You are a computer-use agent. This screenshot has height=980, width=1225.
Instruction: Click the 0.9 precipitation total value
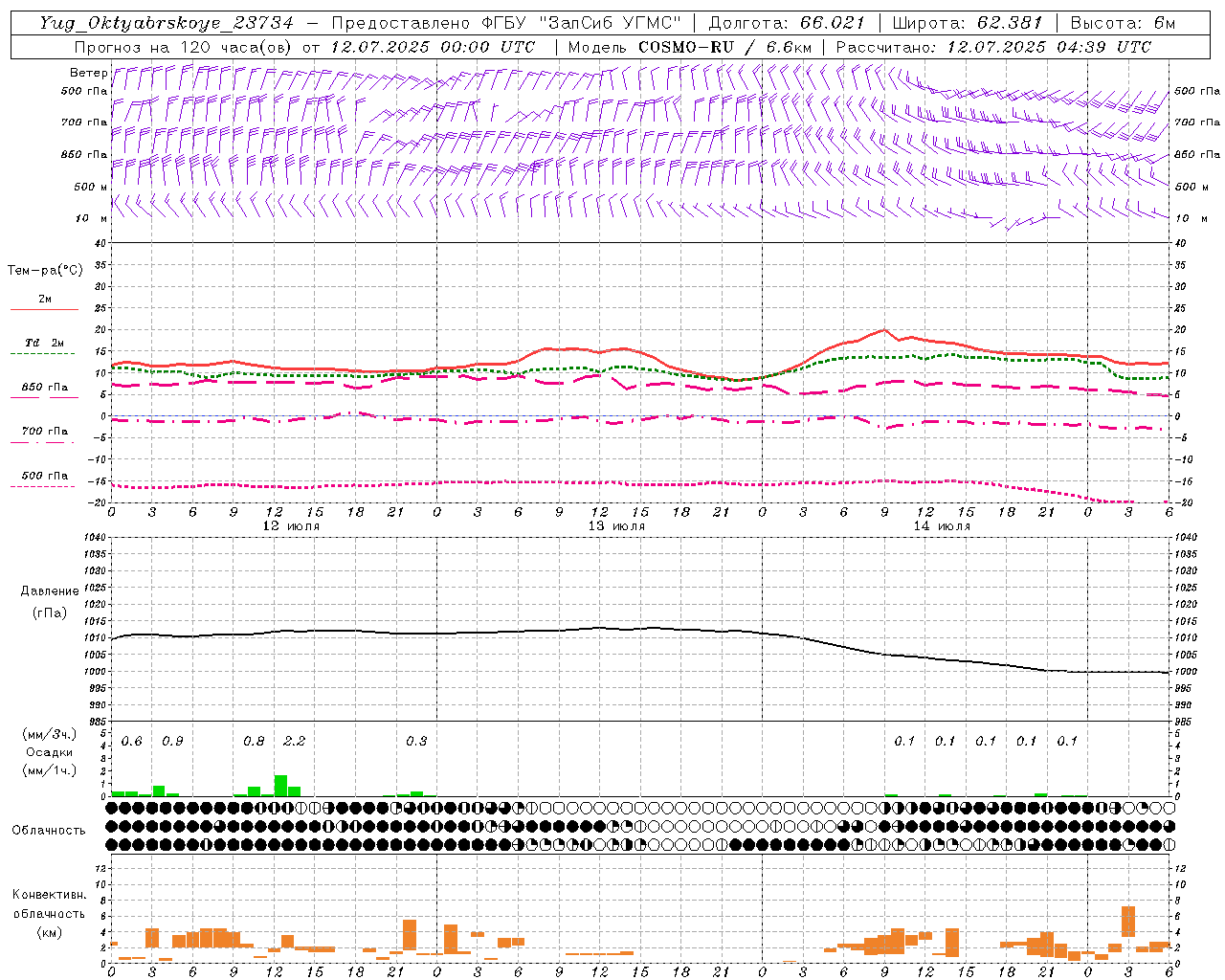click(x=172, y=742)
